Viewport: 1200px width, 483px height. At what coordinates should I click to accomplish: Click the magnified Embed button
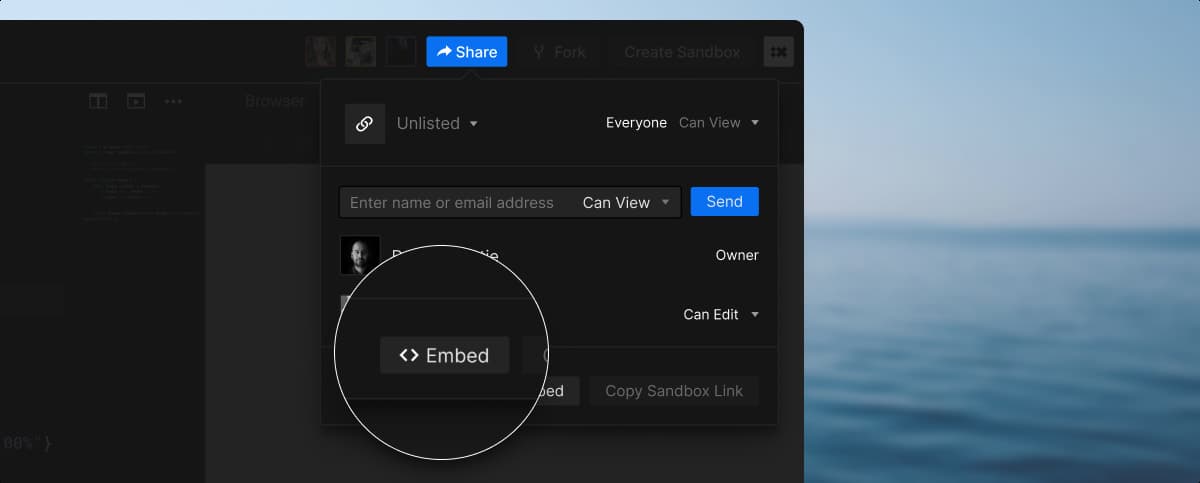[x=444, y=355]
